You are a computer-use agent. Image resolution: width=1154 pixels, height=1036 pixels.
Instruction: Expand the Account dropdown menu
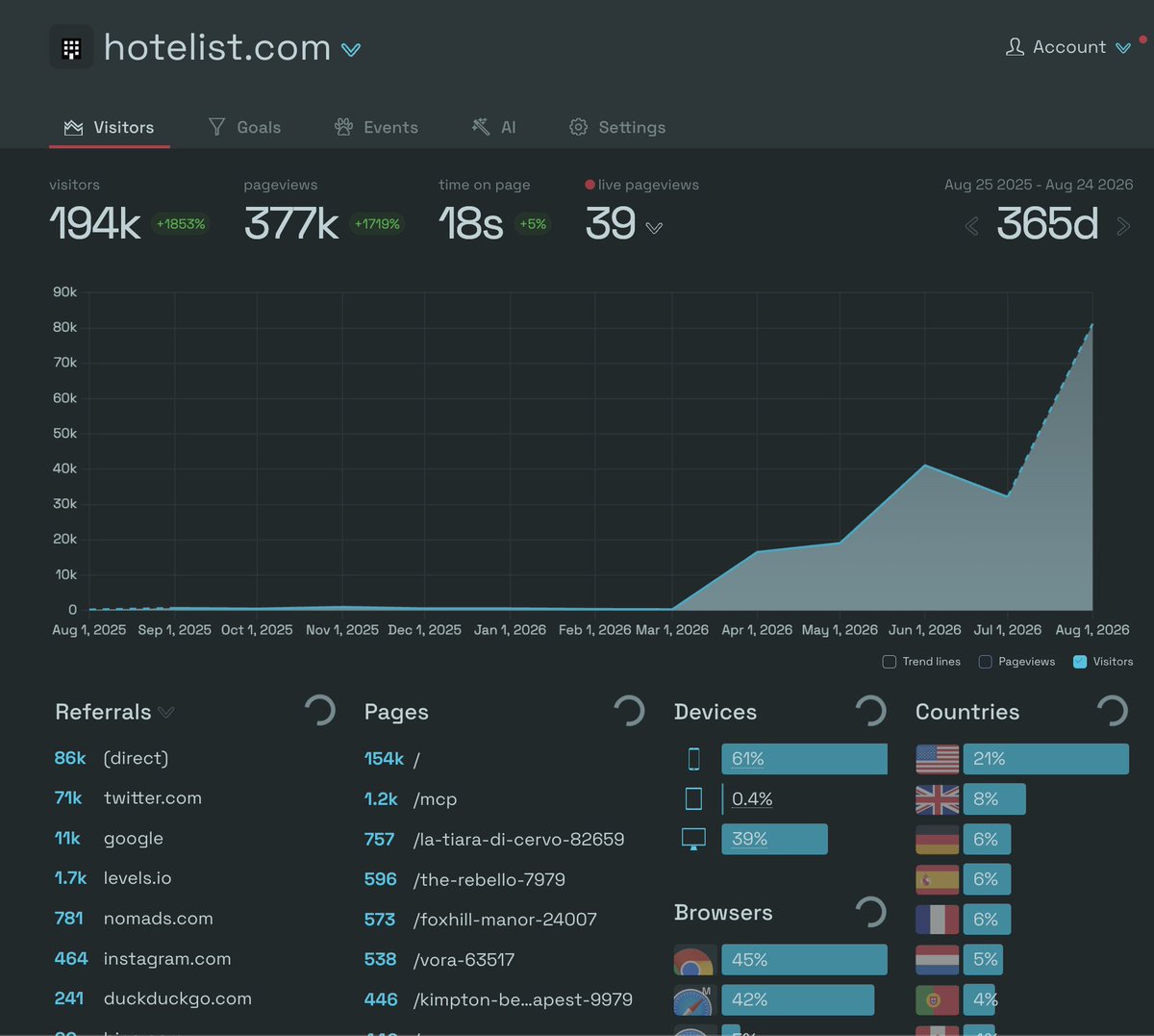pos(1123,48)
